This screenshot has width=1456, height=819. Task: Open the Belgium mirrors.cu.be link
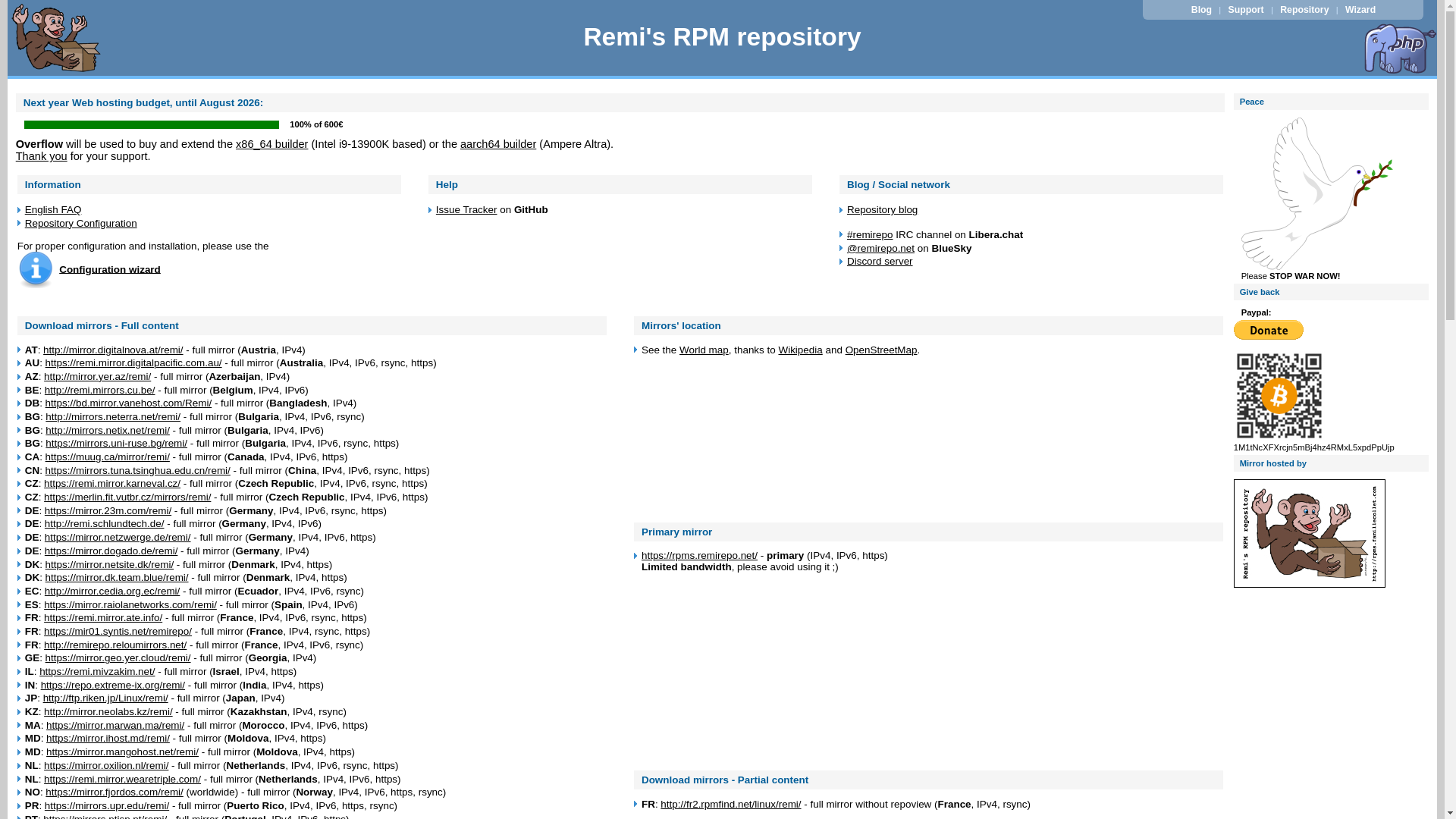point(100,391)
